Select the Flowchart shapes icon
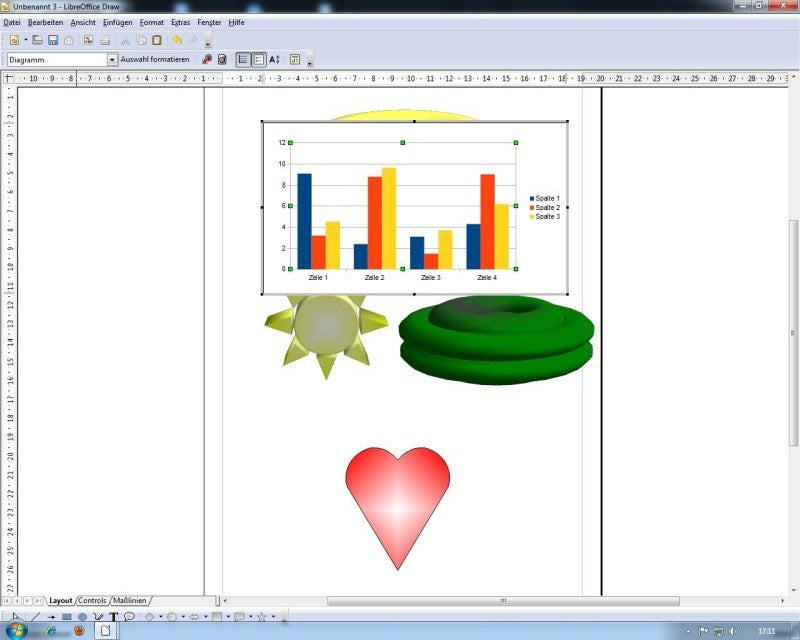Screen dimensions: 800x640 [217, 617]
